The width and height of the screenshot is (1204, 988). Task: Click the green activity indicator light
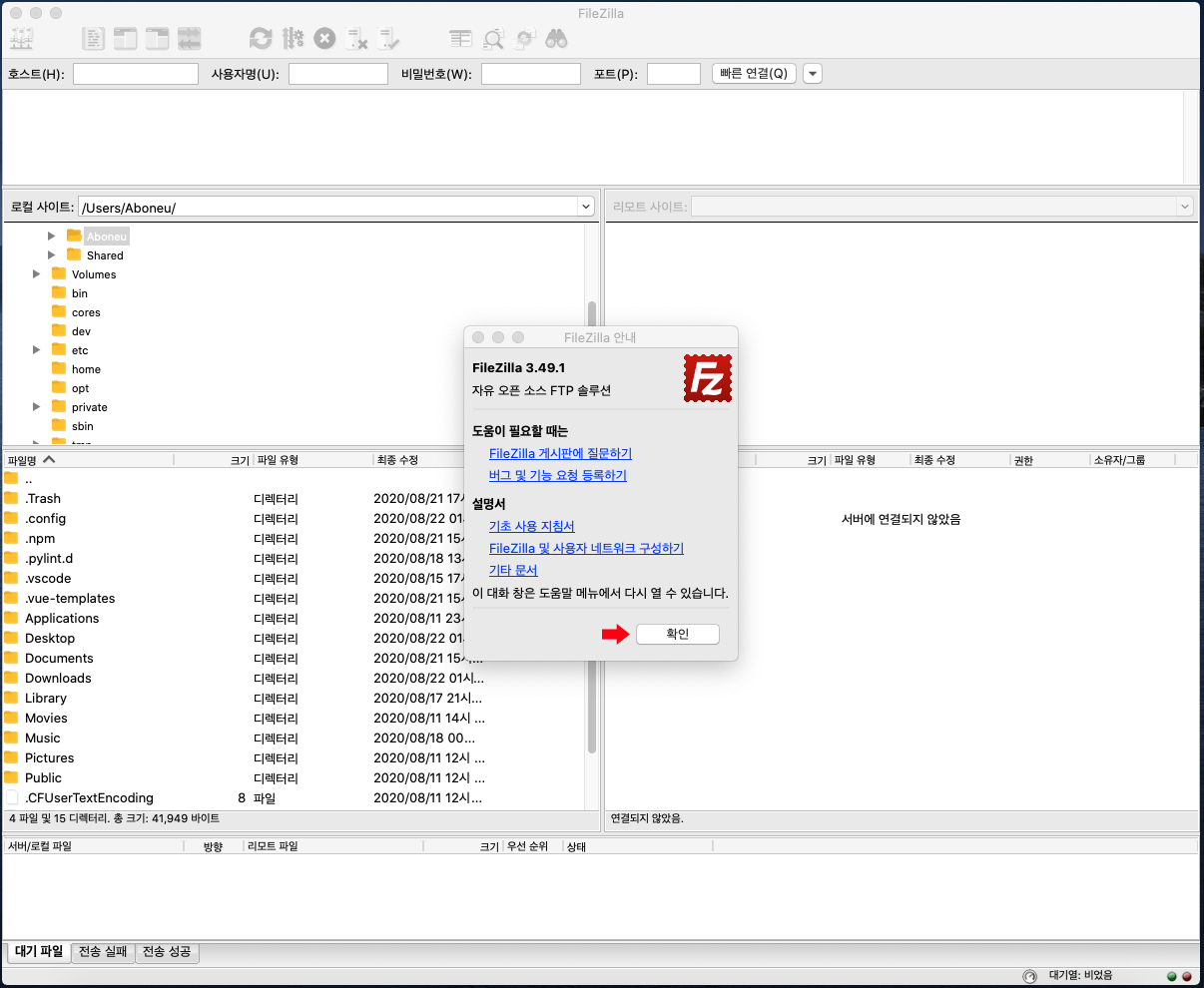1172,976
